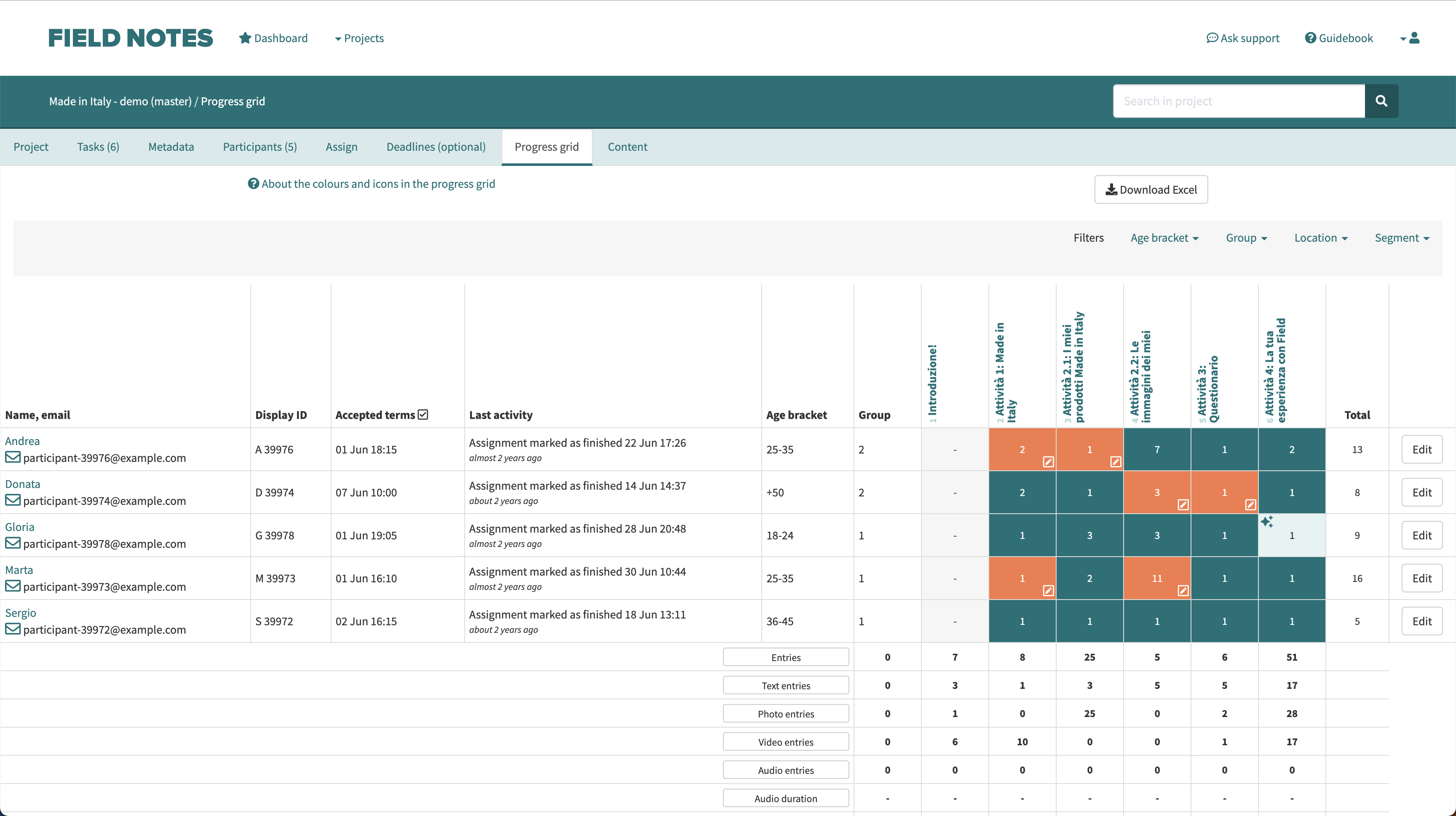1456x816 pixels.
Task: Click the search magnifier icon in project search
Action: coord(1381,101)
